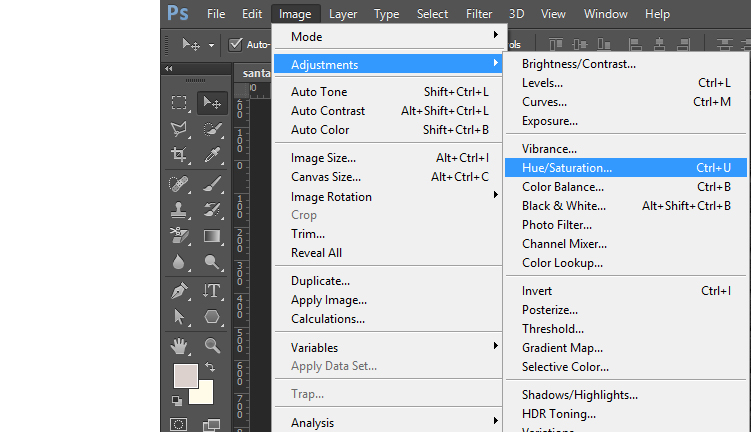Toggle the Auto-Select checkbox
751x432 pixels.
(236, 44)
